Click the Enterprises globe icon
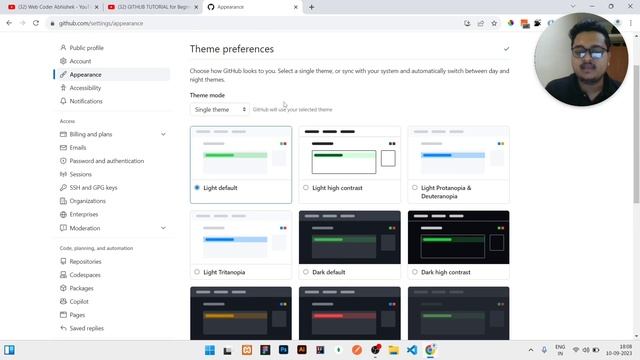 (x=63, y=214)
